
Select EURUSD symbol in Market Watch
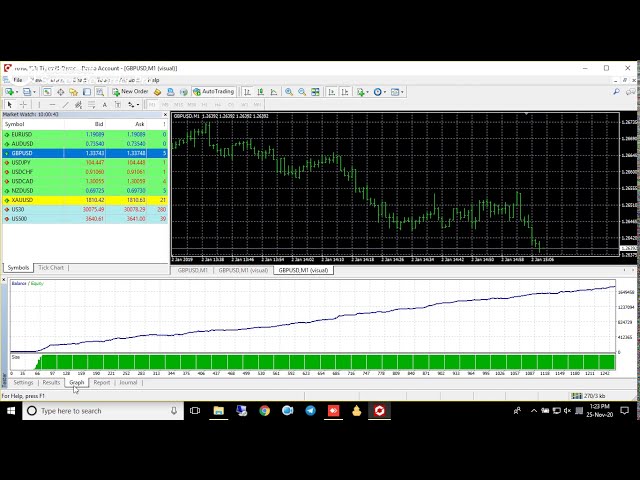pyautogui.click(x=22, y=134)
